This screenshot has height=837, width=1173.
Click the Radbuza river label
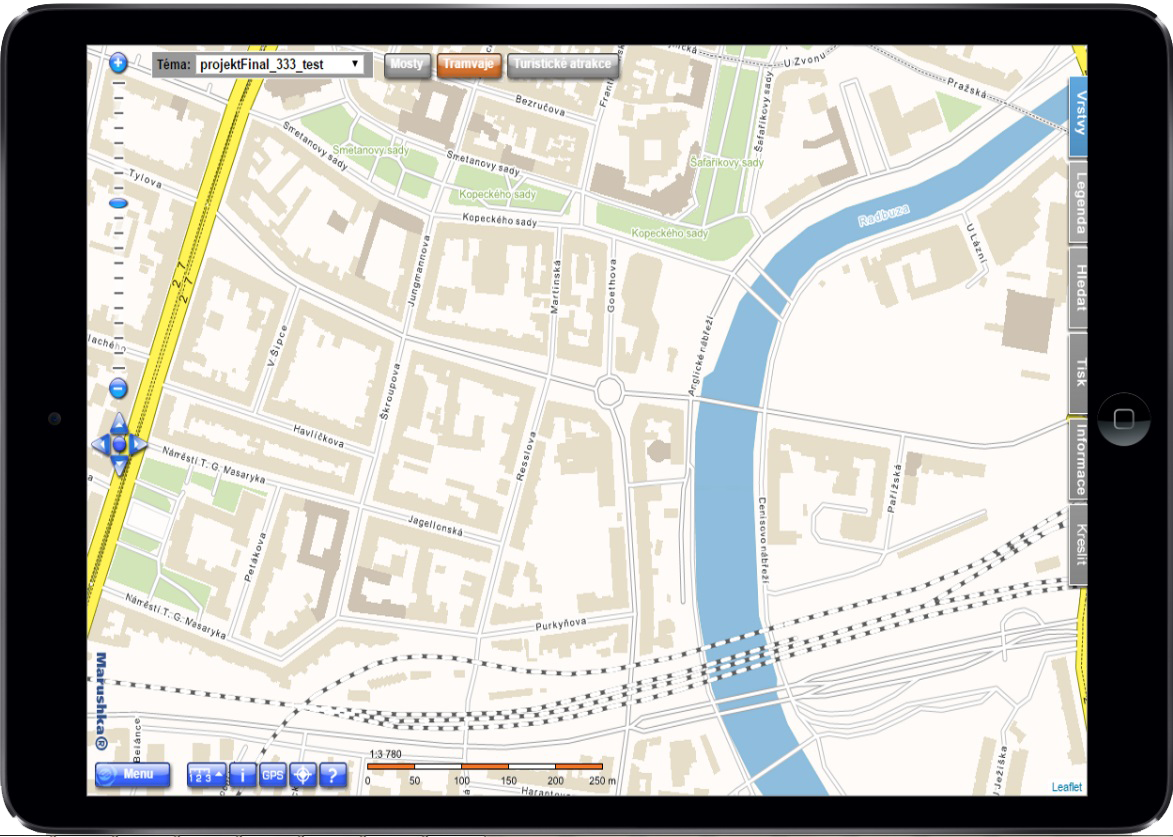click(883, 215)
